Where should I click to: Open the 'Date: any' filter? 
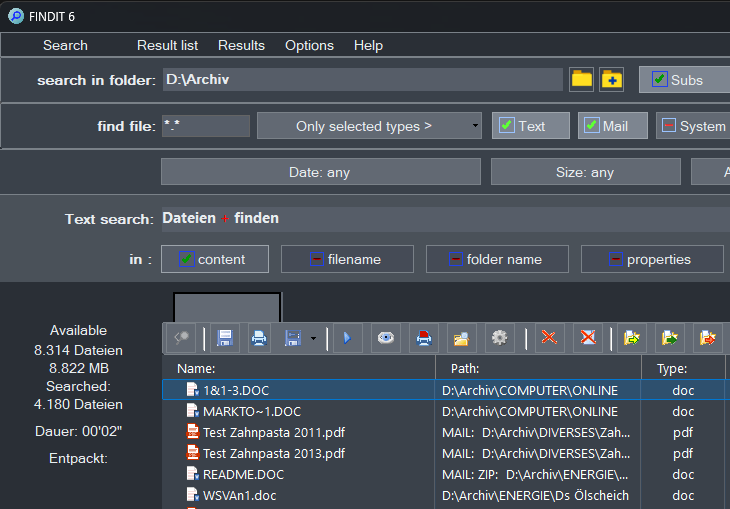pos(319,172)
